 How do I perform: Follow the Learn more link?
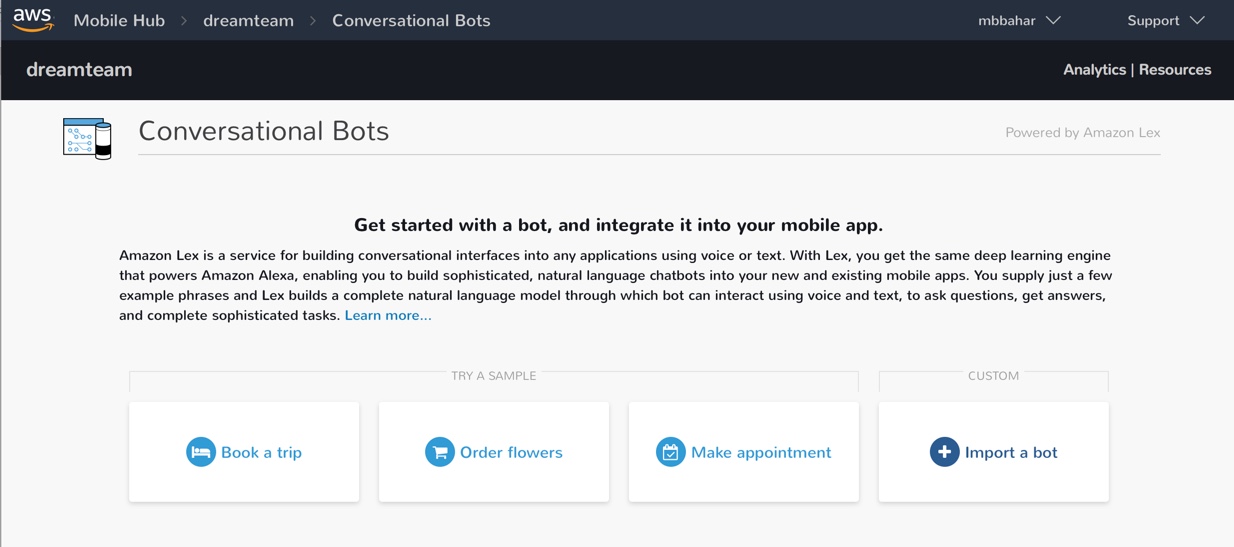pos(388,315)
